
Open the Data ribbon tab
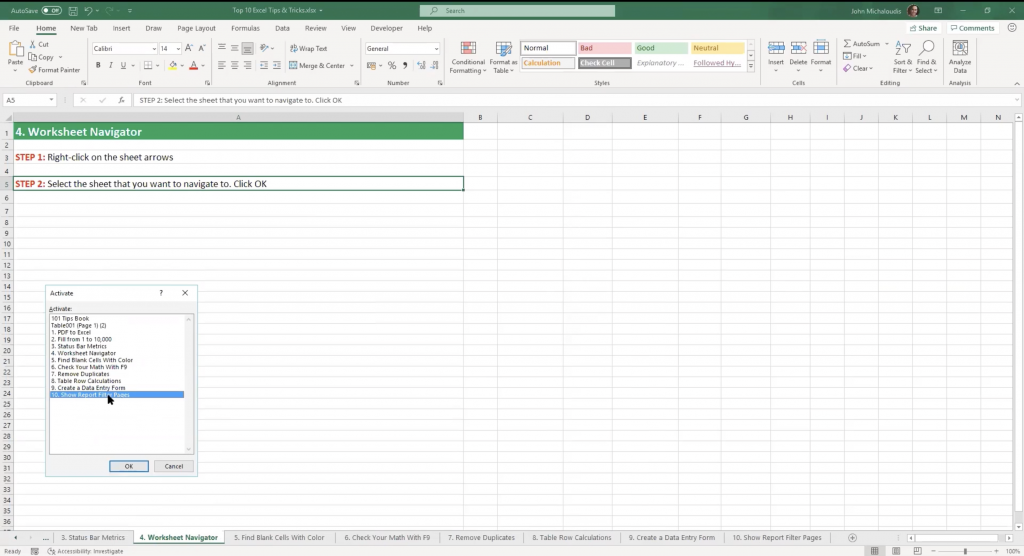point(282,28)
